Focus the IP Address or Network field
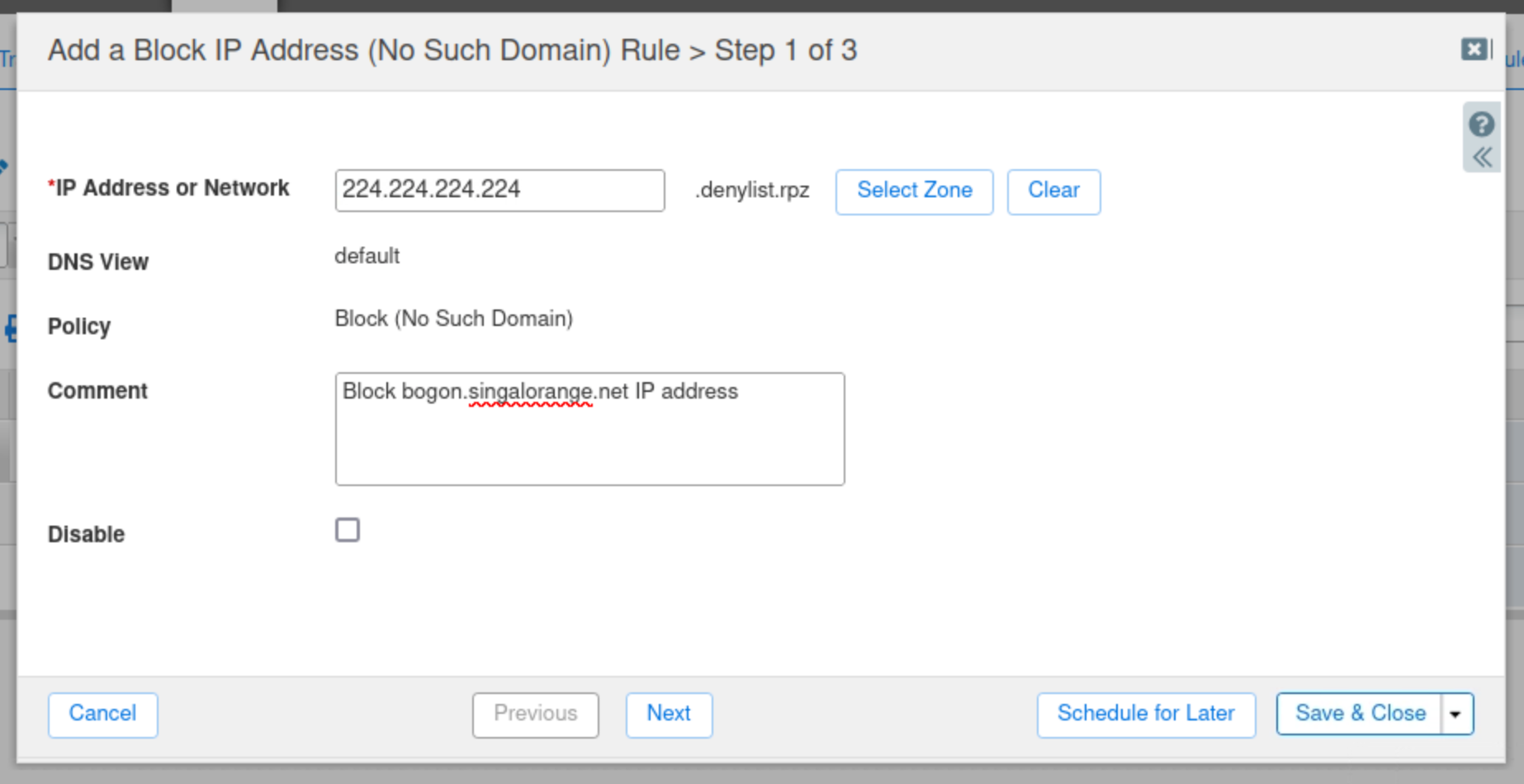This screenshot has height=784, width=1524. 499,190
